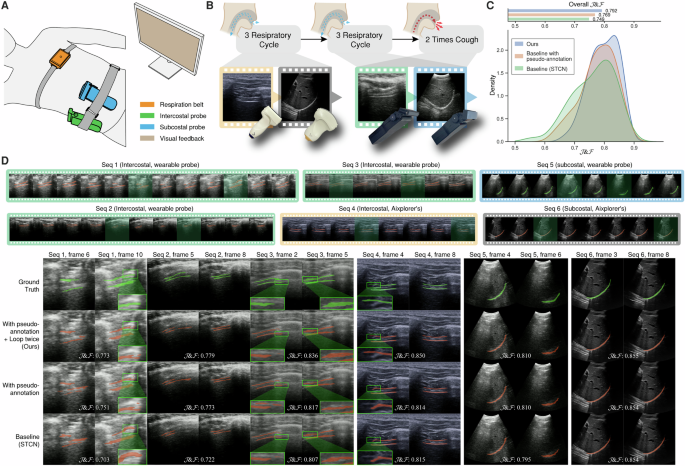The height and width of the screenshot is (466, 685).
Task: Click the wearable probe under the green-framed image
Action: 392,128
